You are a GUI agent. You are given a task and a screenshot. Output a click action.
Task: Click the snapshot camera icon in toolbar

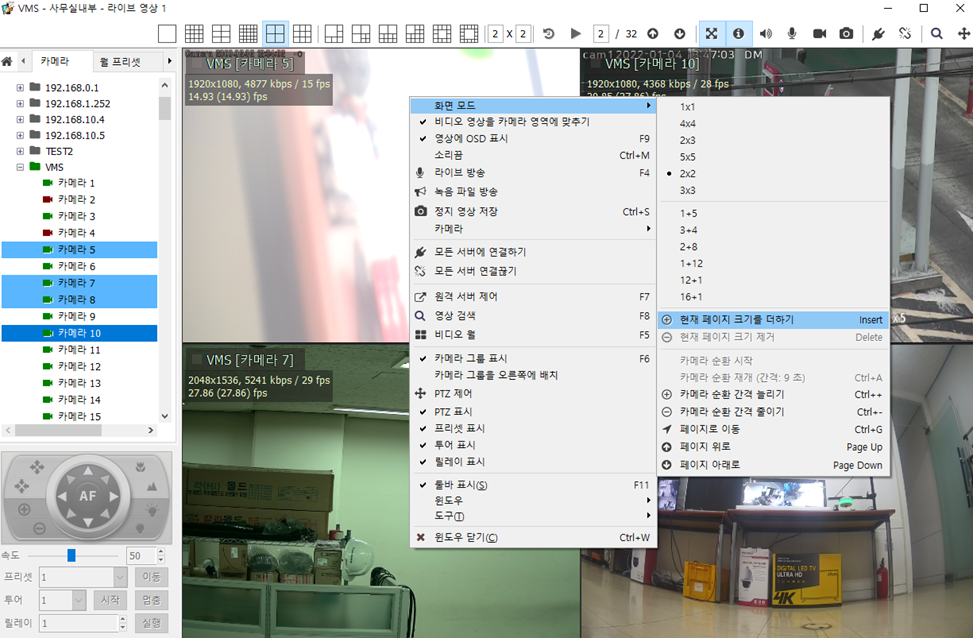(846, 33)
